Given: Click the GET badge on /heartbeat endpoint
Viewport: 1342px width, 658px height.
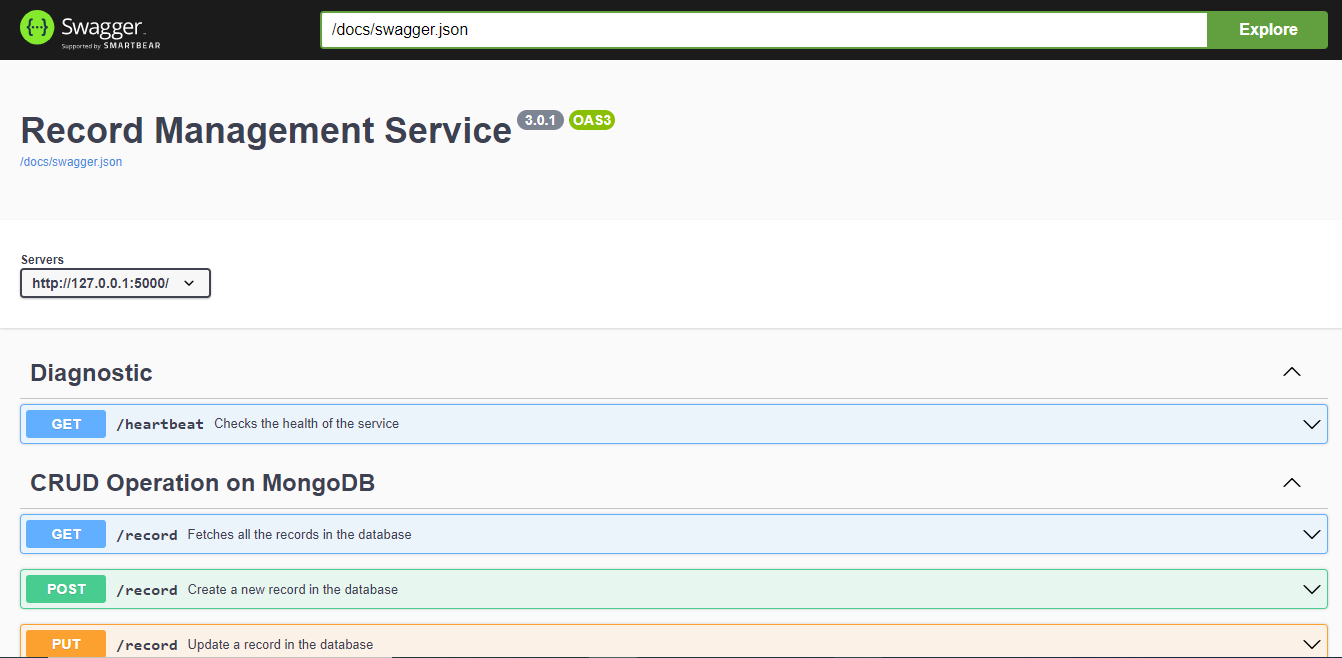Looking at the screenshot, I should coord(65,423).
